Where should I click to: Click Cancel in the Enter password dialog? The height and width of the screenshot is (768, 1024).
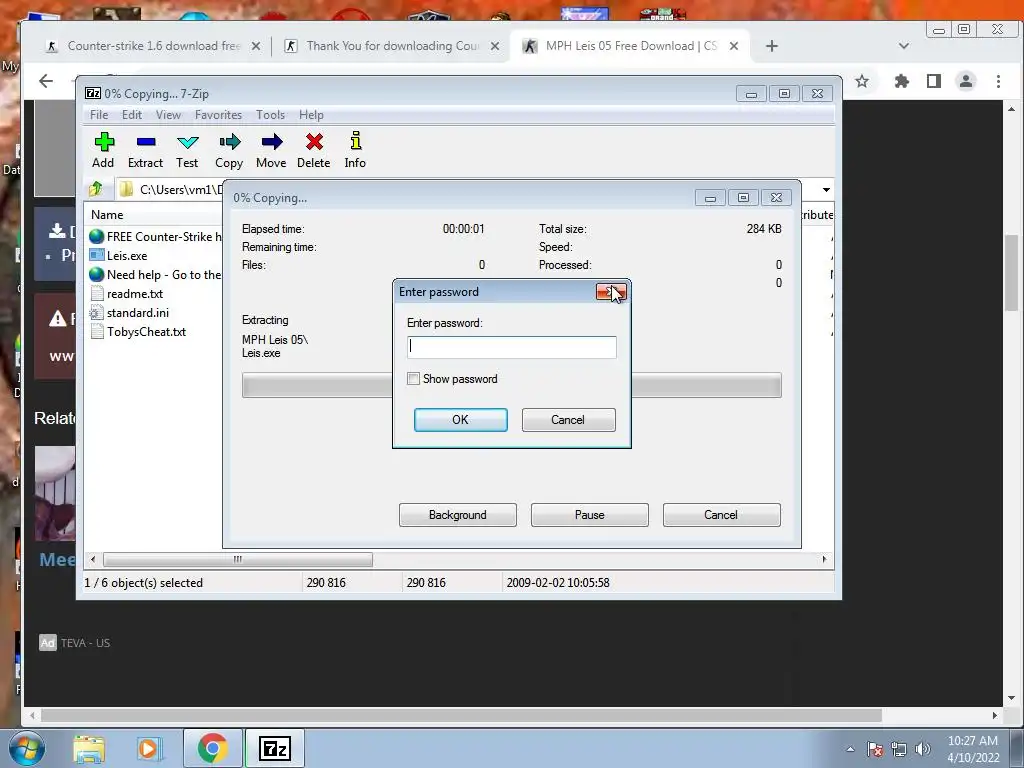coord(568,420)
